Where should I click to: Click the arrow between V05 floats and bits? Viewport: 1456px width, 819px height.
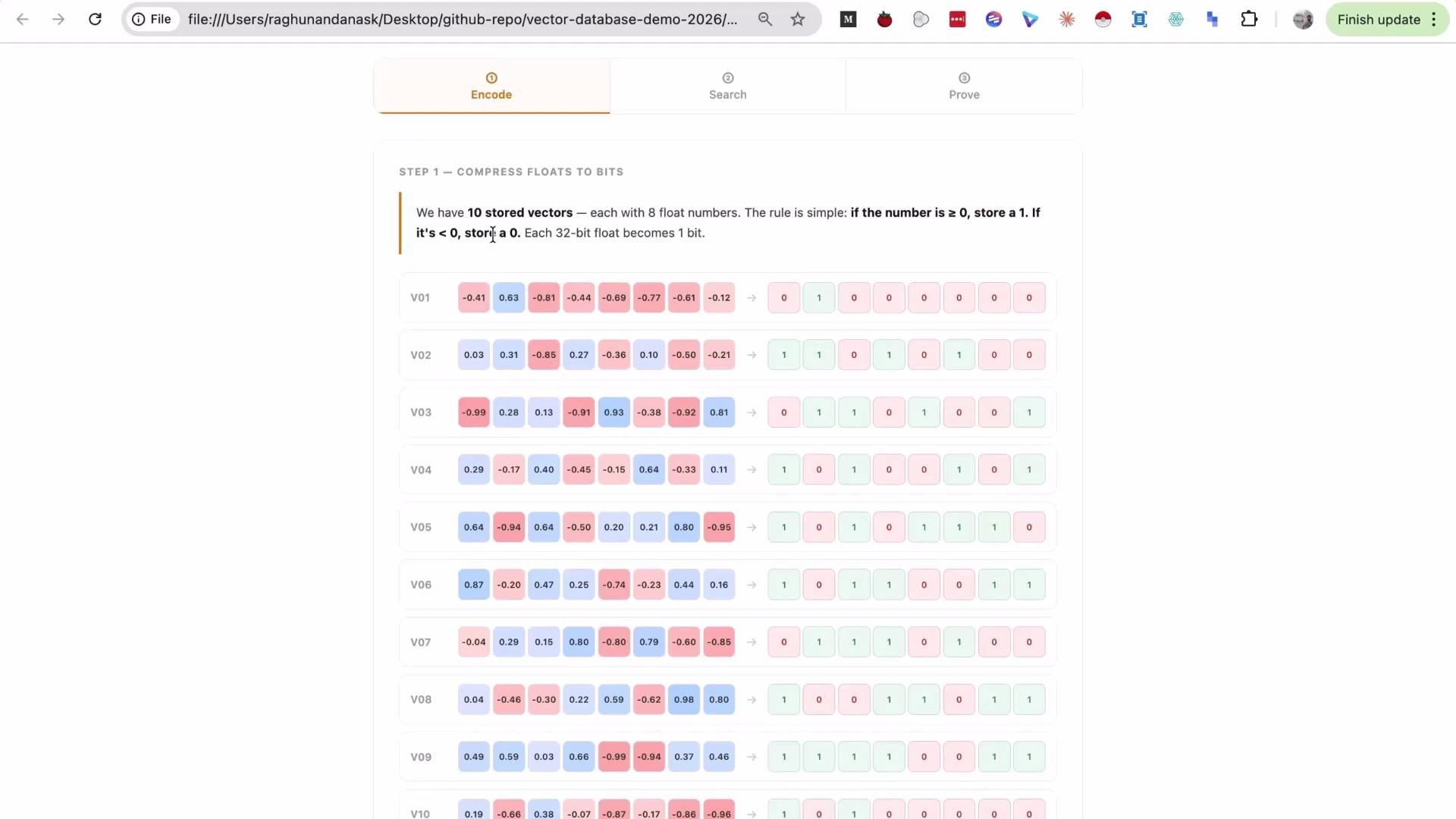point(752,527)
